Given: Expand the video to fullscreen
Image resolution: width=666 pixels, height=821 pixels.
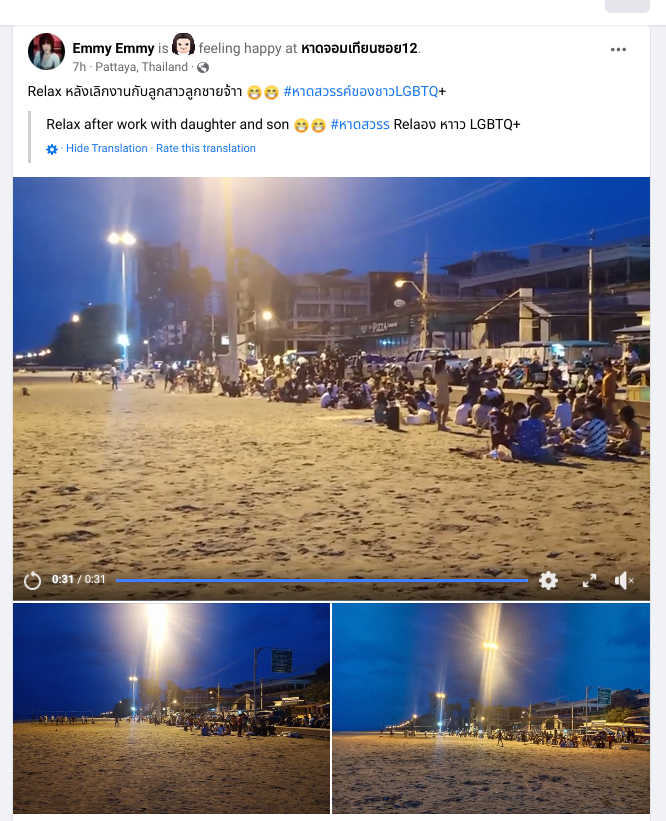Looking at the screenshot, I should point(590,580).
